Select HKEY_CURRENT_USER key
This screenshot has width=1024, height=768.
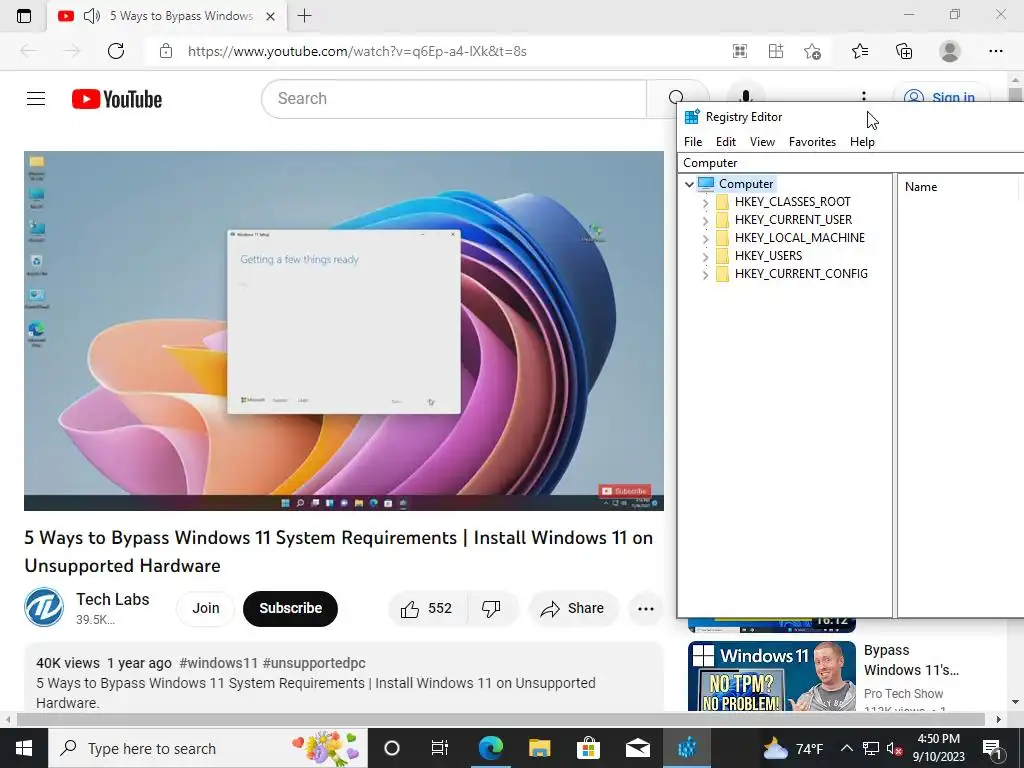coord(793,220)
